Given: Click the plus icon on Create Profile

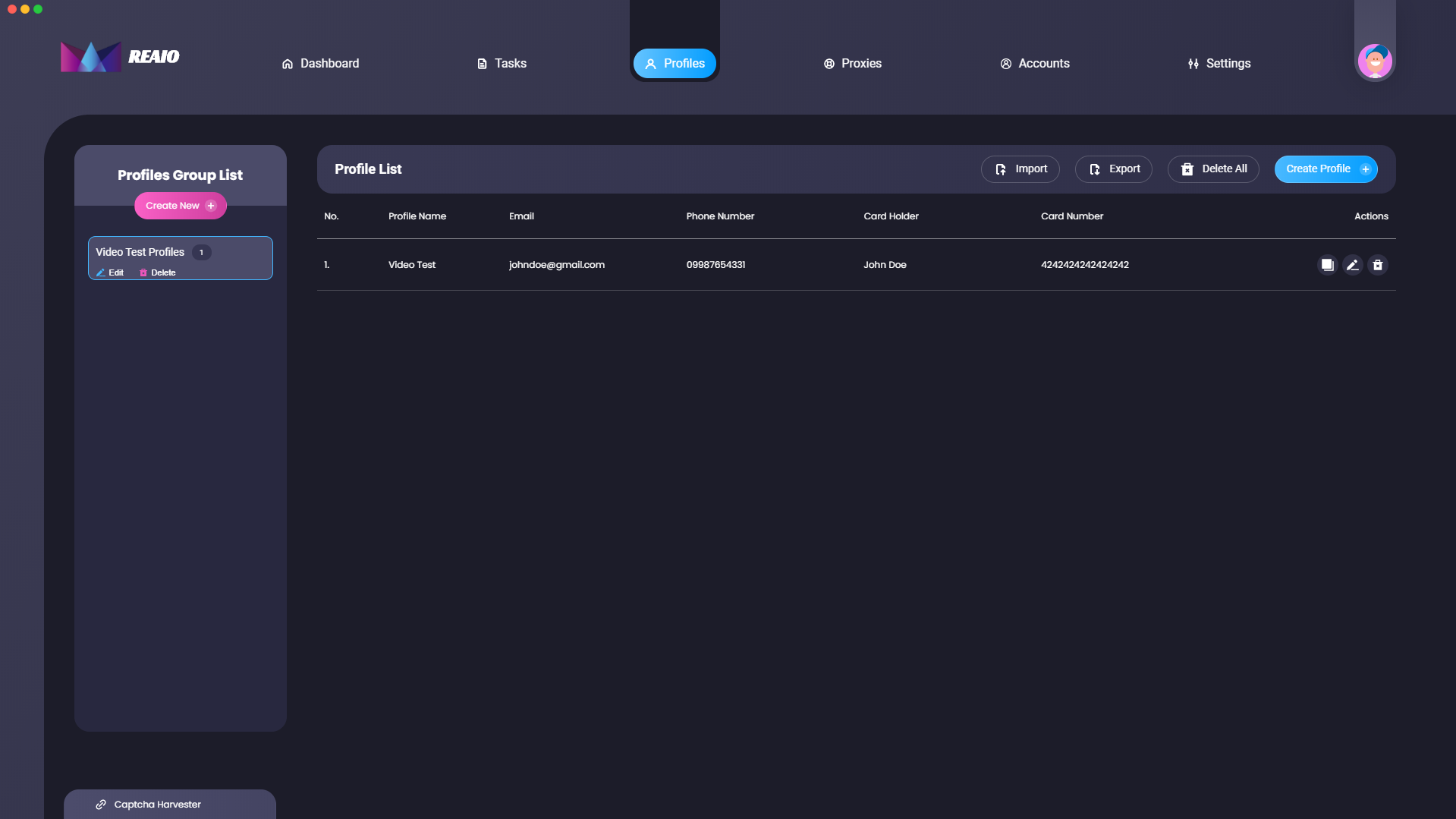Looking at the screenshot, I should click(1365, 169).
